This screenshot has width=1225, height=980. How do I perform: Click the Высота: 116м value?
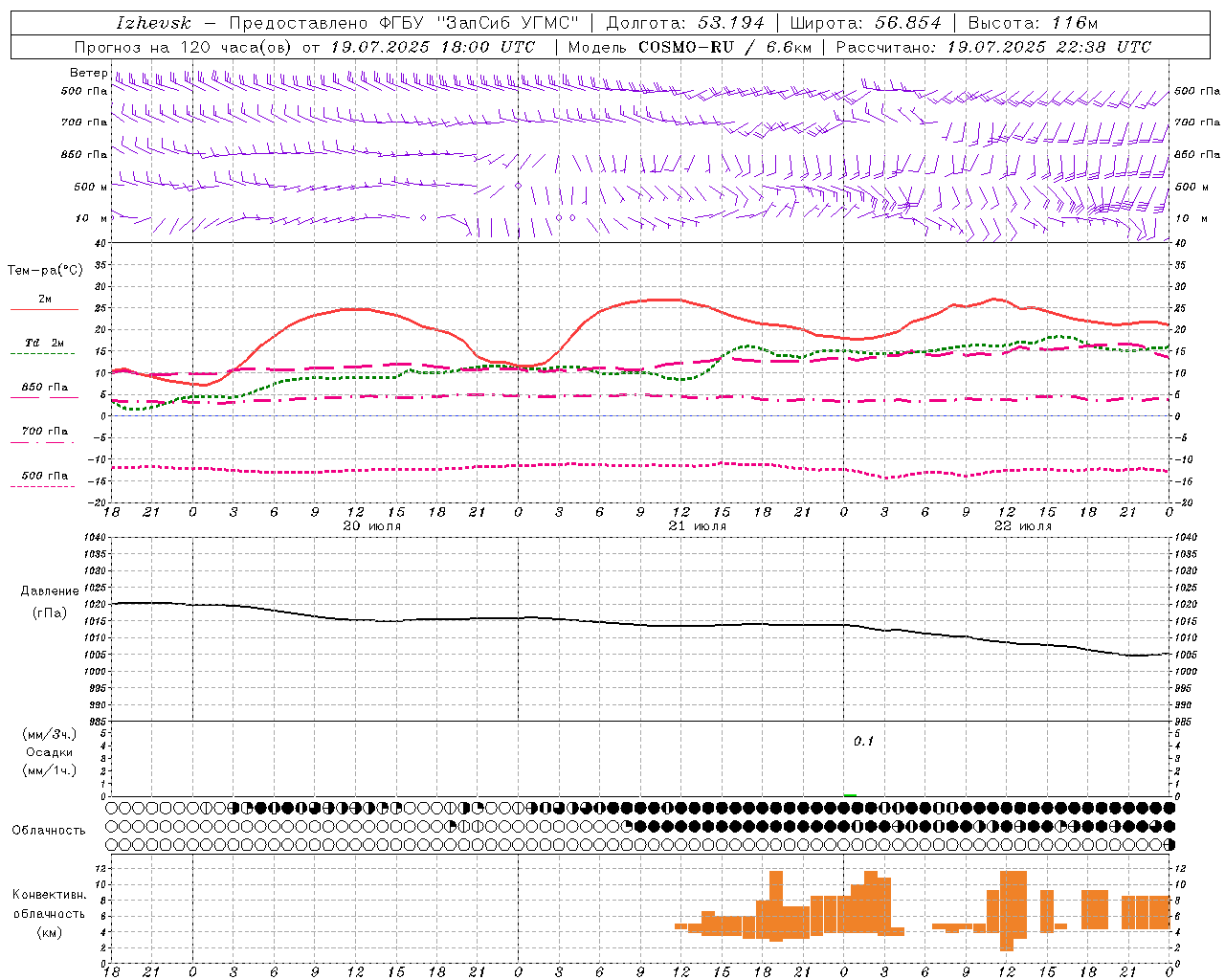click(x=1033, y=23)
